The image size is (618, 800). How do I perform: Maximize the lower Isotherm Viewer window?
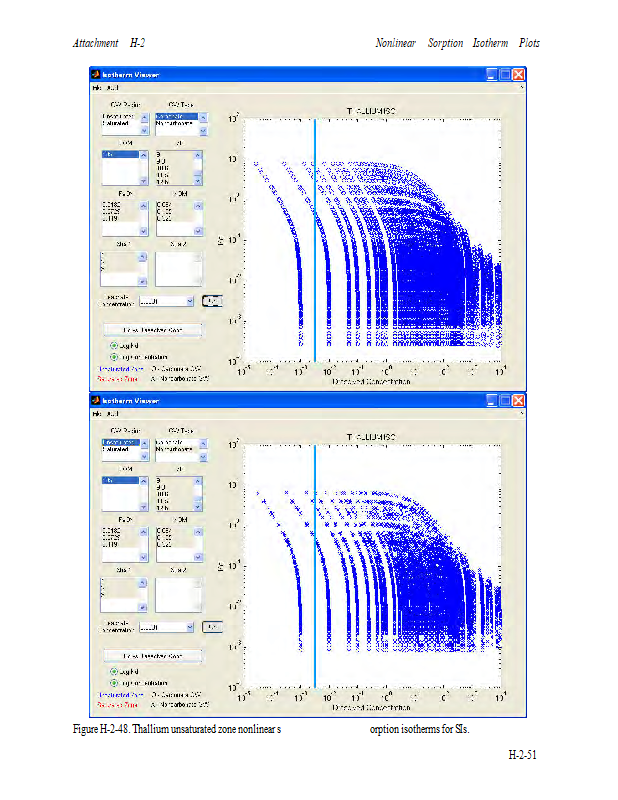coord(505,400)
